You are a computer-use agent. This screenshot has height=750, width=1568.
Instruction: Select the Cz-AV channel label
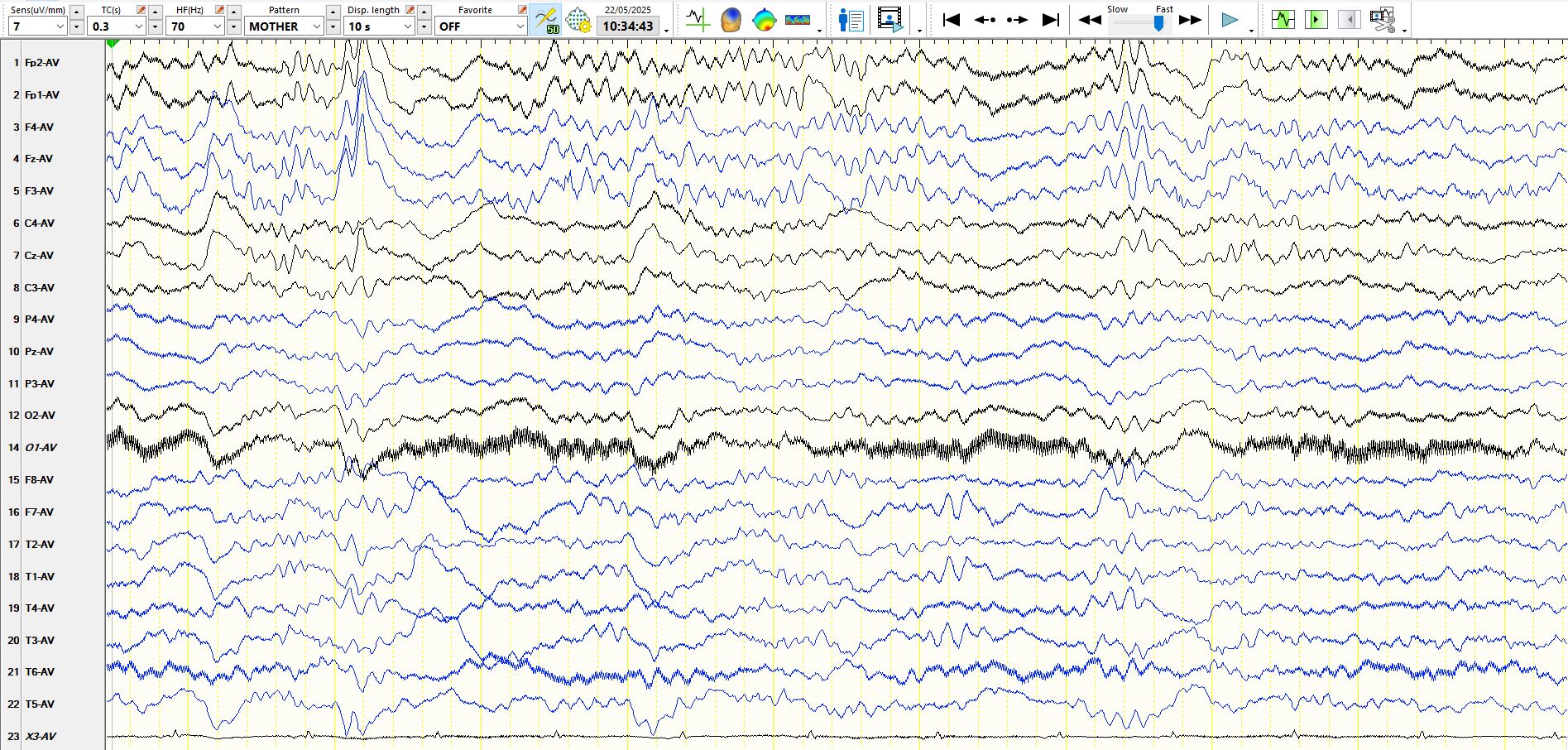click(39, 256)
